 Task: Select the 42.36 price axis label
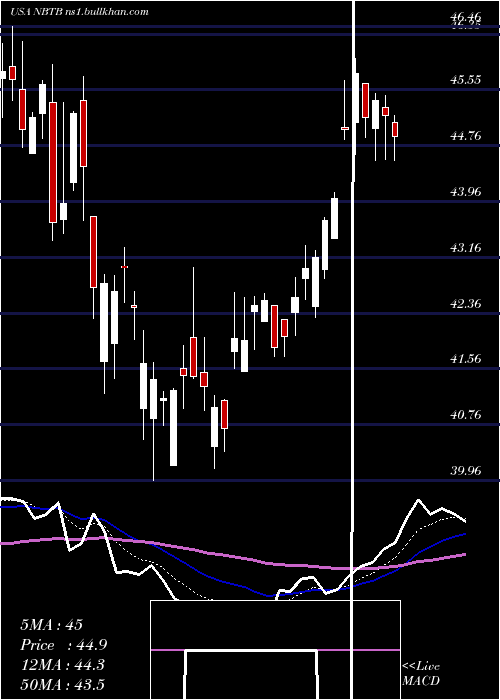click(x=466, y=304)
